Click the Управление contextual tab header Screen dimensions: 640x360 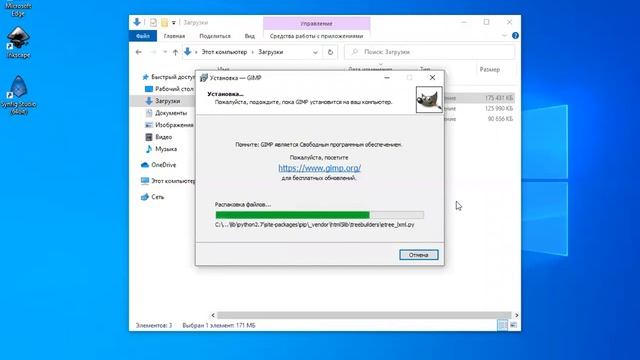[x=316, y=24]
